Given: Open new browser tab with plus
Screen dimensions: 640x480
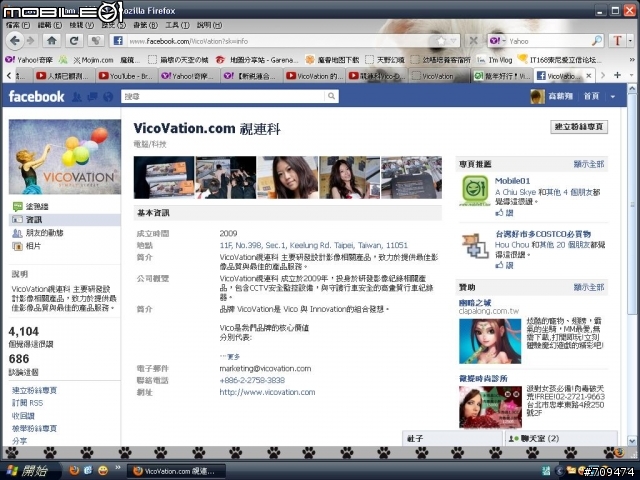Looking at the screenshot, I should (617, 75).
